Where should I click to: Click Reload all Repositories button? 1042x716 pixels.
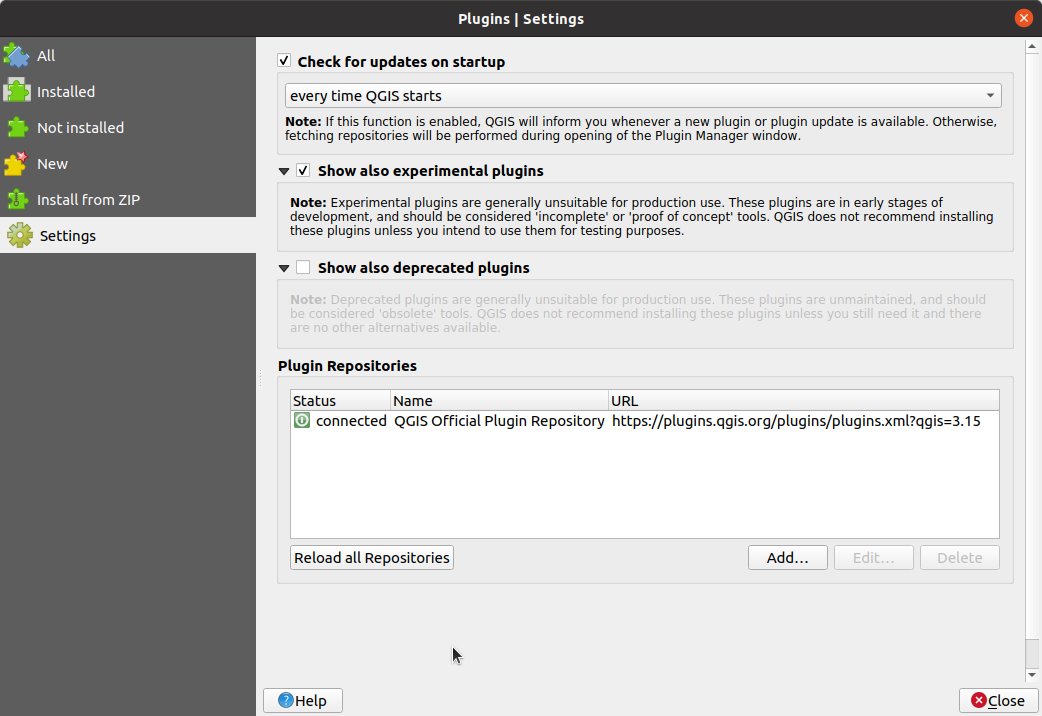click(x=372, y=558)
